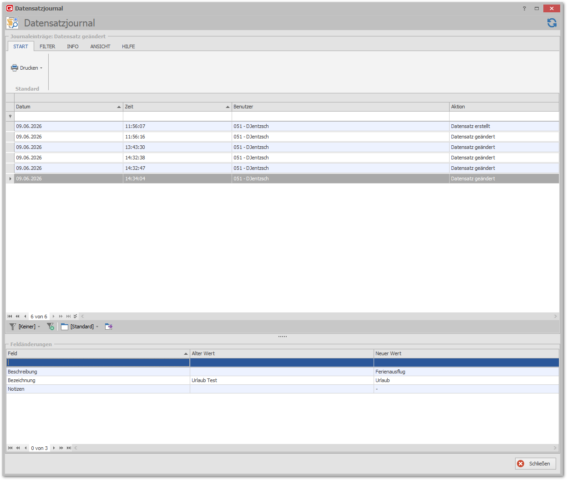Click the Feldänderungen scrollbar right arrow

pyautogui.click(x=555, y=448)
